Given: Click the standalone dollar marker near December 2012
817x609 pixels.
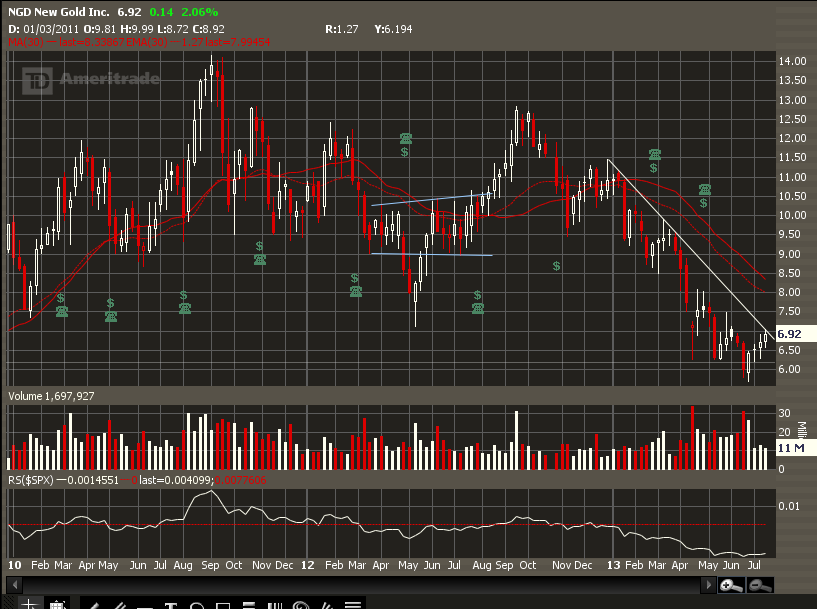Looking at the screenshot, I should pos(556,266).
